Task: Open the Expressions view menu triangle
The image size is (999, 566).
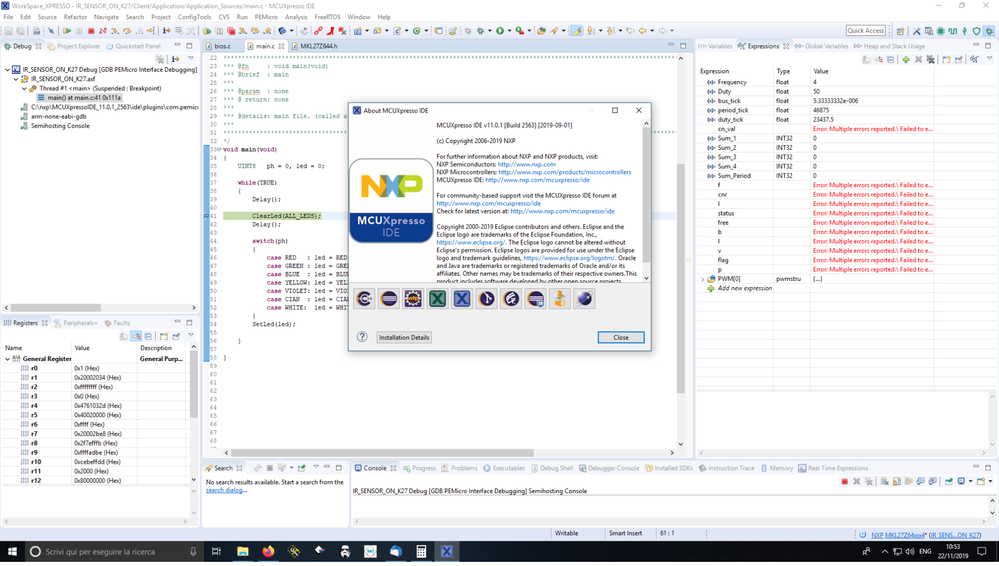Action: point(989,59)
